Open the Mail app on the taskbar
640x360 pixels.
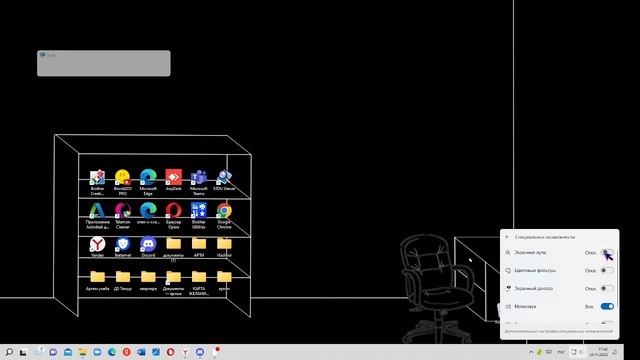point(68,352)
